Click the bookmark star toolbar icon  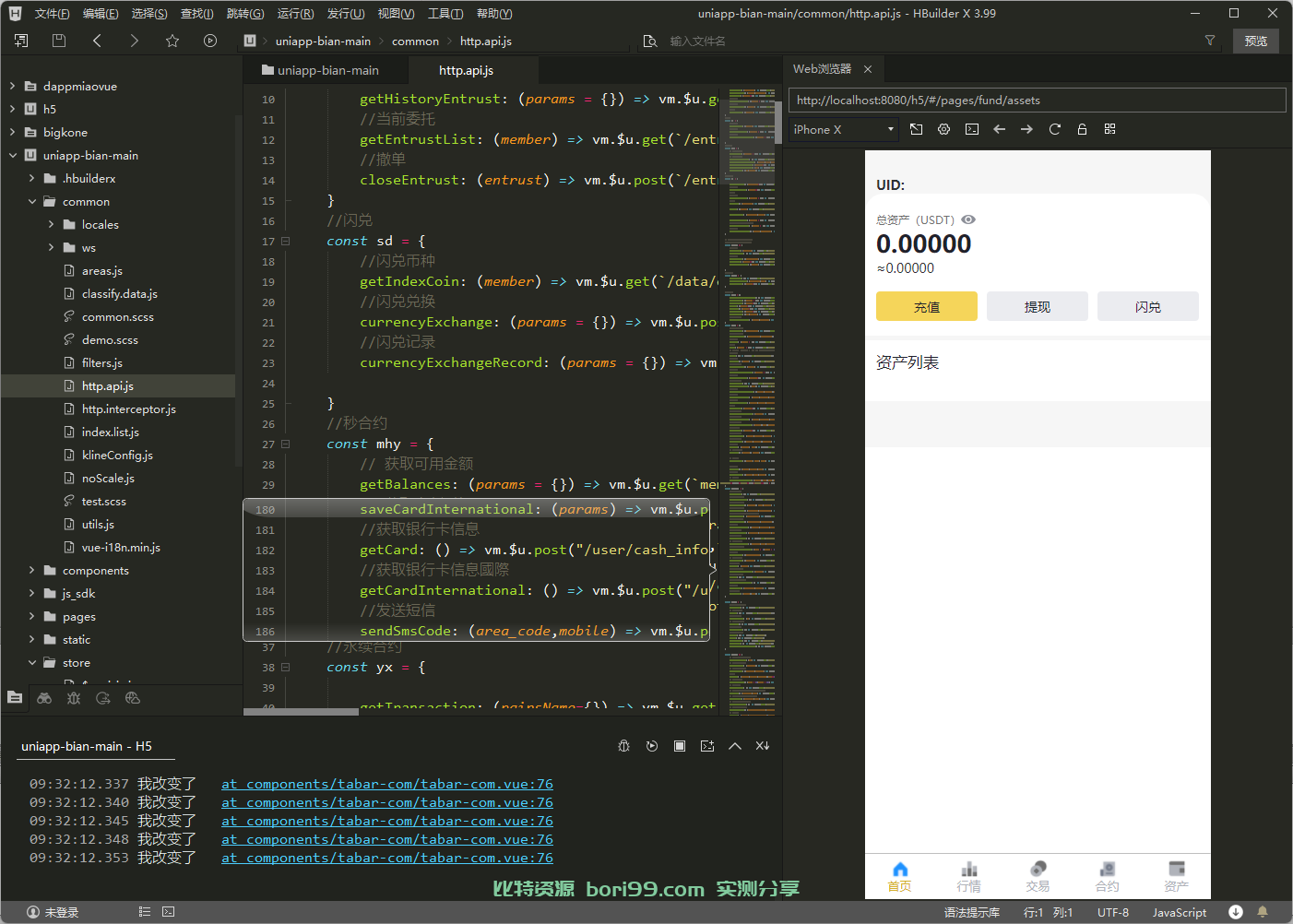click(x=172, y=41)
